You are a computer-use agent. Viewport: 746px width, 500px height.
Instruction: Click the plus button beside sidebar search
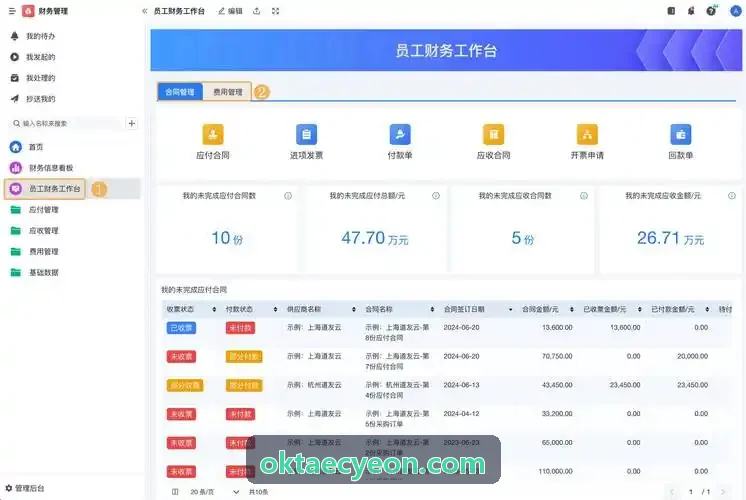(132, 123)
